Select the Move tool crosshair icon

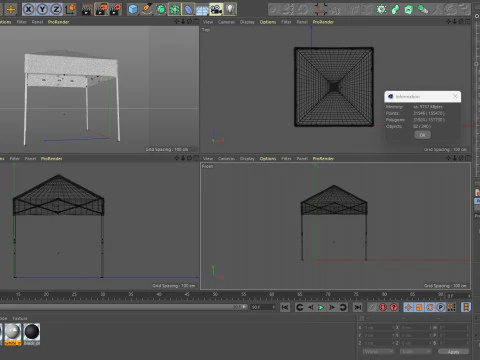tap(11, 9)
